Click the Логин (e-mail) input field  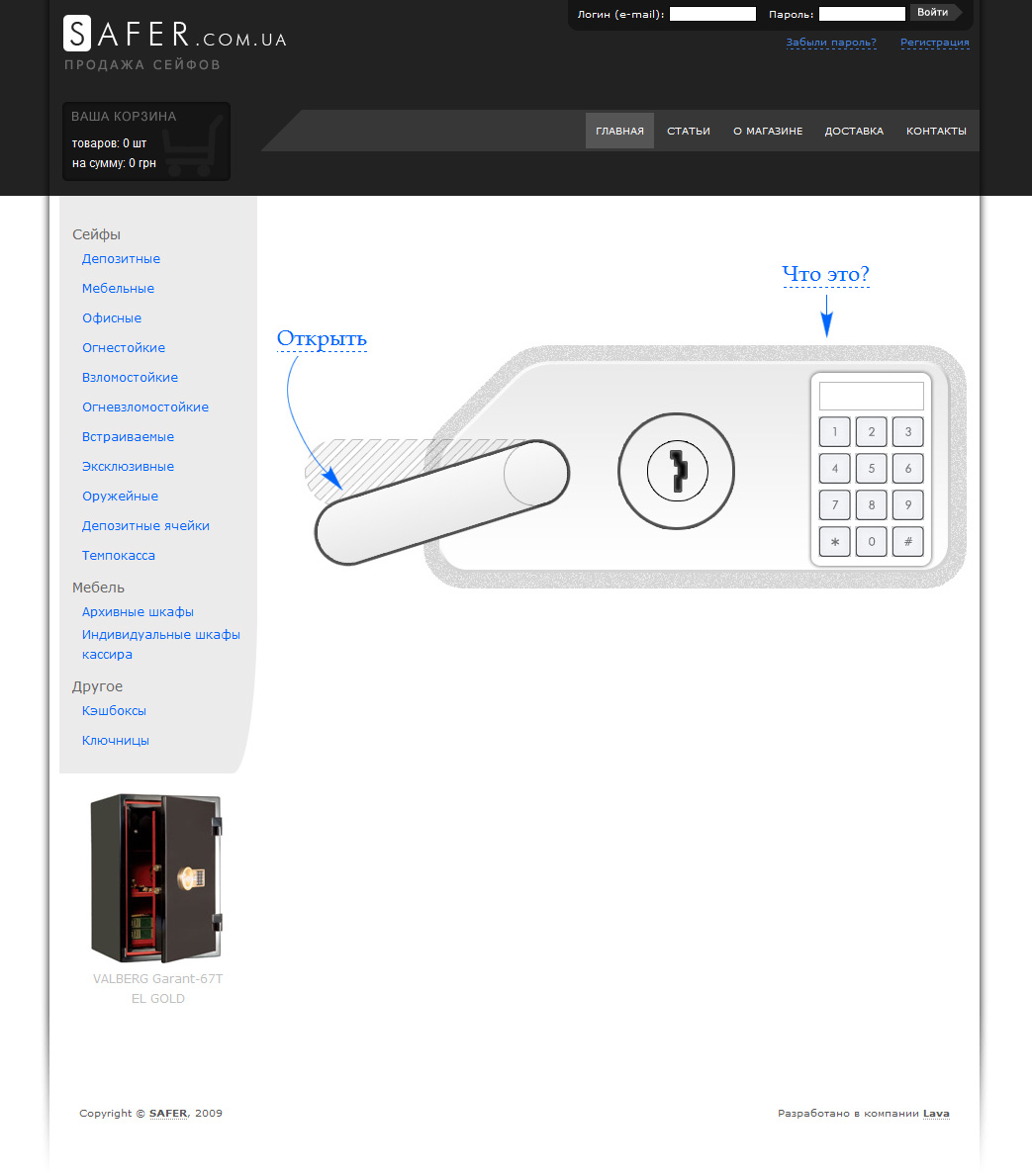pos(712,14)
